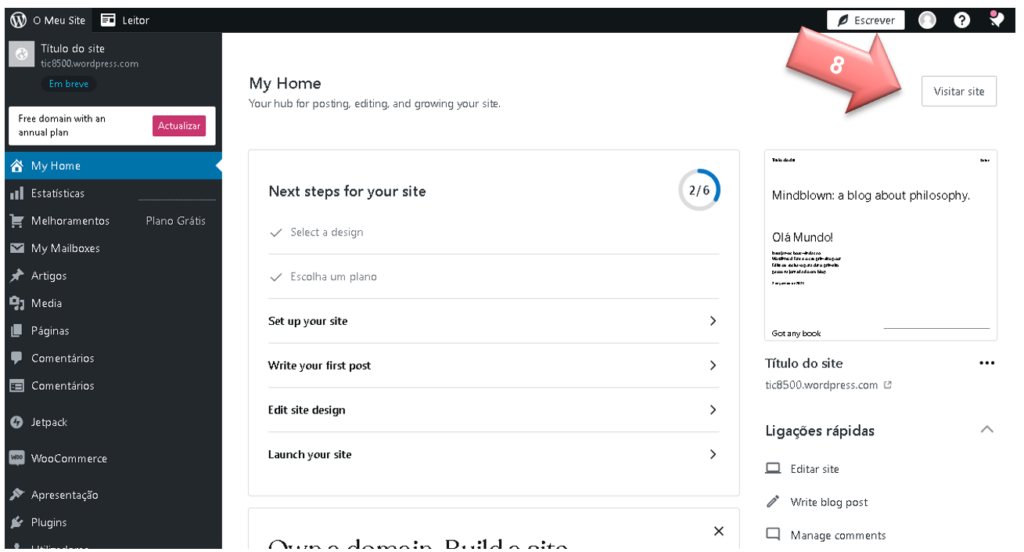1024x552 pixels.
Task: Expand the Write your first post step
Action: pos(493,365)
